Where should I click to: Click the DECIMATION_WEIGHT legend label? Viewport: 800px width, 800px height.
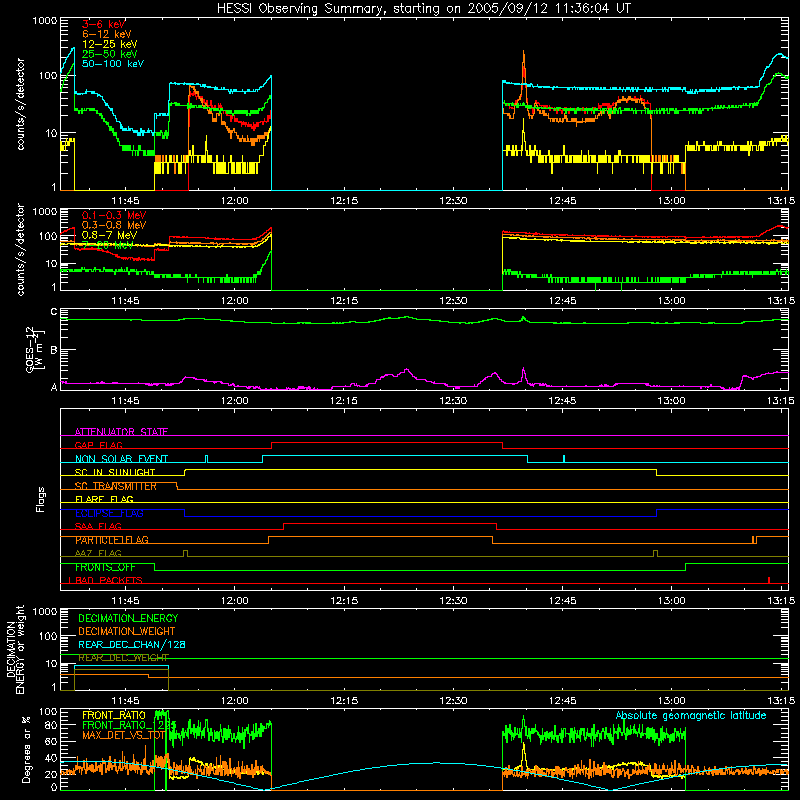pos(127,632)
